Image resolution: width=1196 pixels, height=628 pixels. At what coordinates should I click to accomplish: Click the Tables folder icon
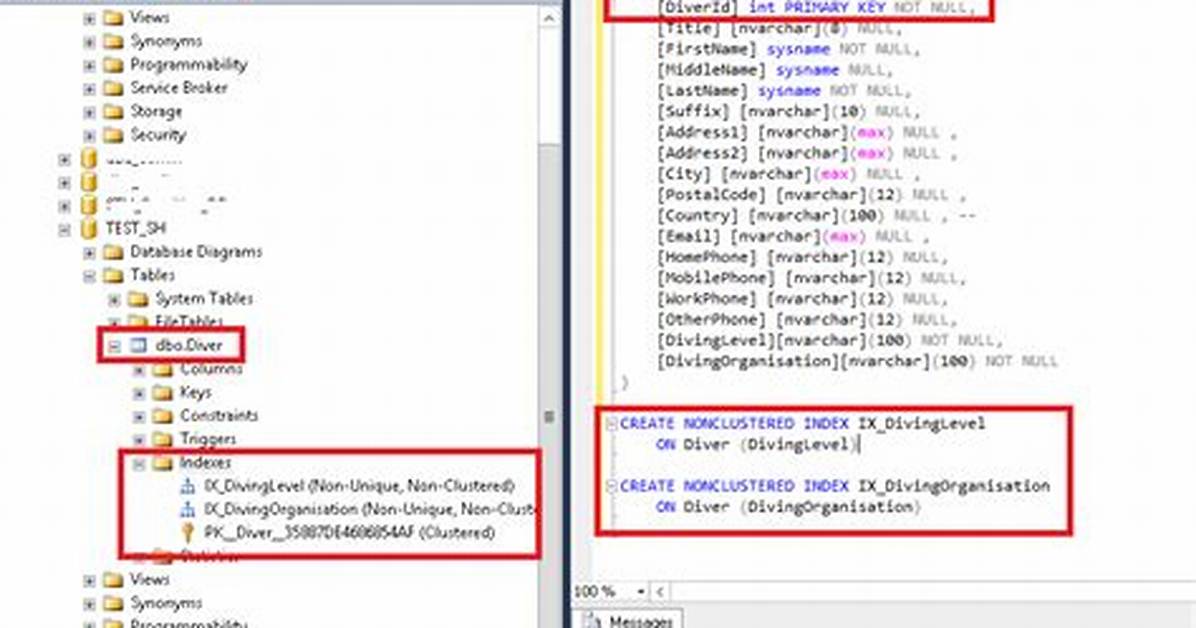[113, 275]
